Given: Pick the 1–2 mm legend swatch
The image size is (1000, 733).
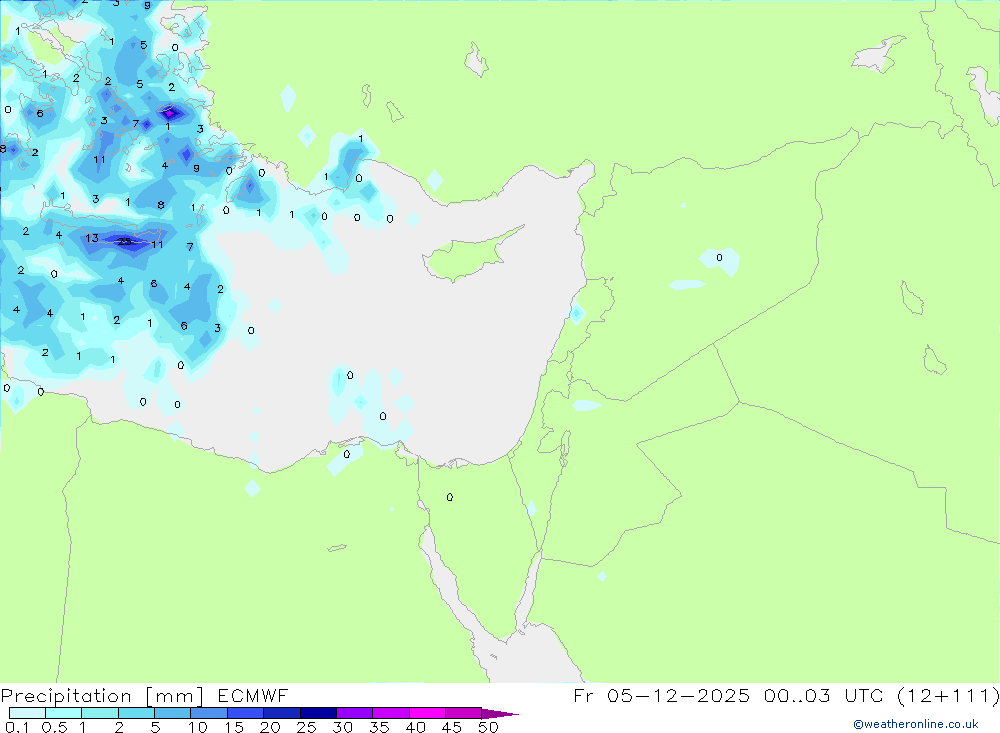Looking at the screenshot, I should tap(99, 713).
